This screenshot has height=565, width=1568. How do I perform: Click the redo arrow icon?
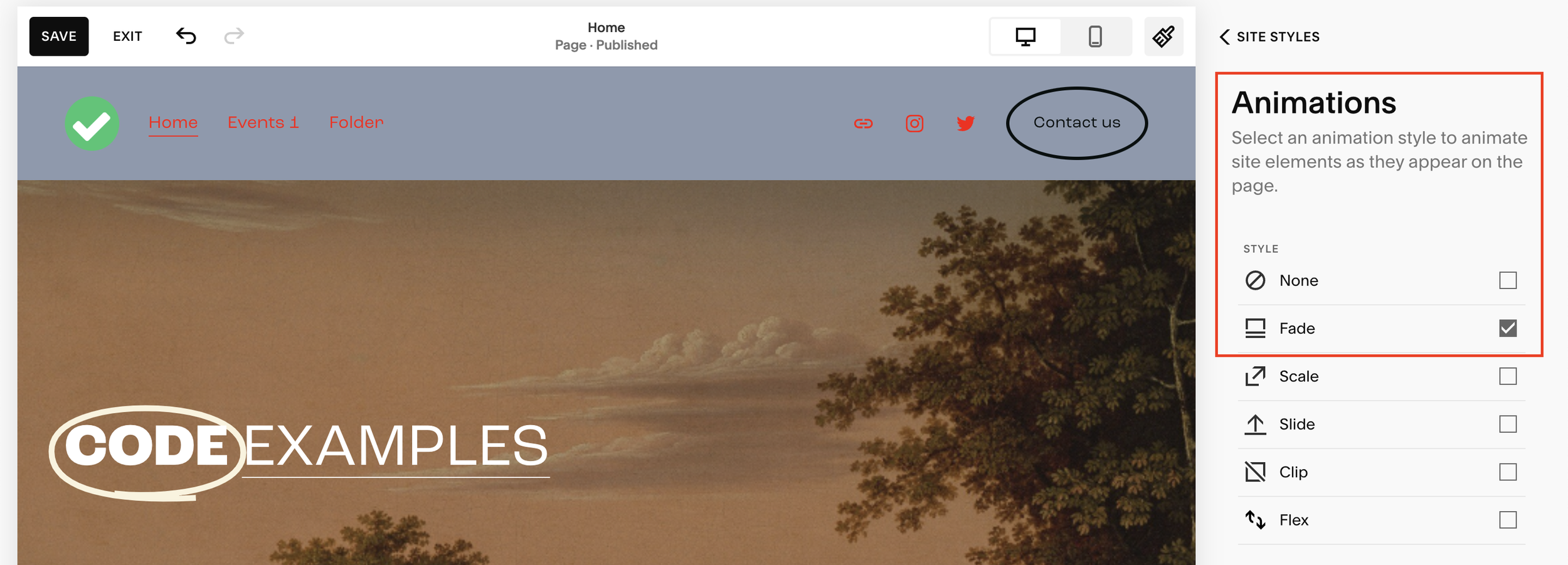click(234, 36)
